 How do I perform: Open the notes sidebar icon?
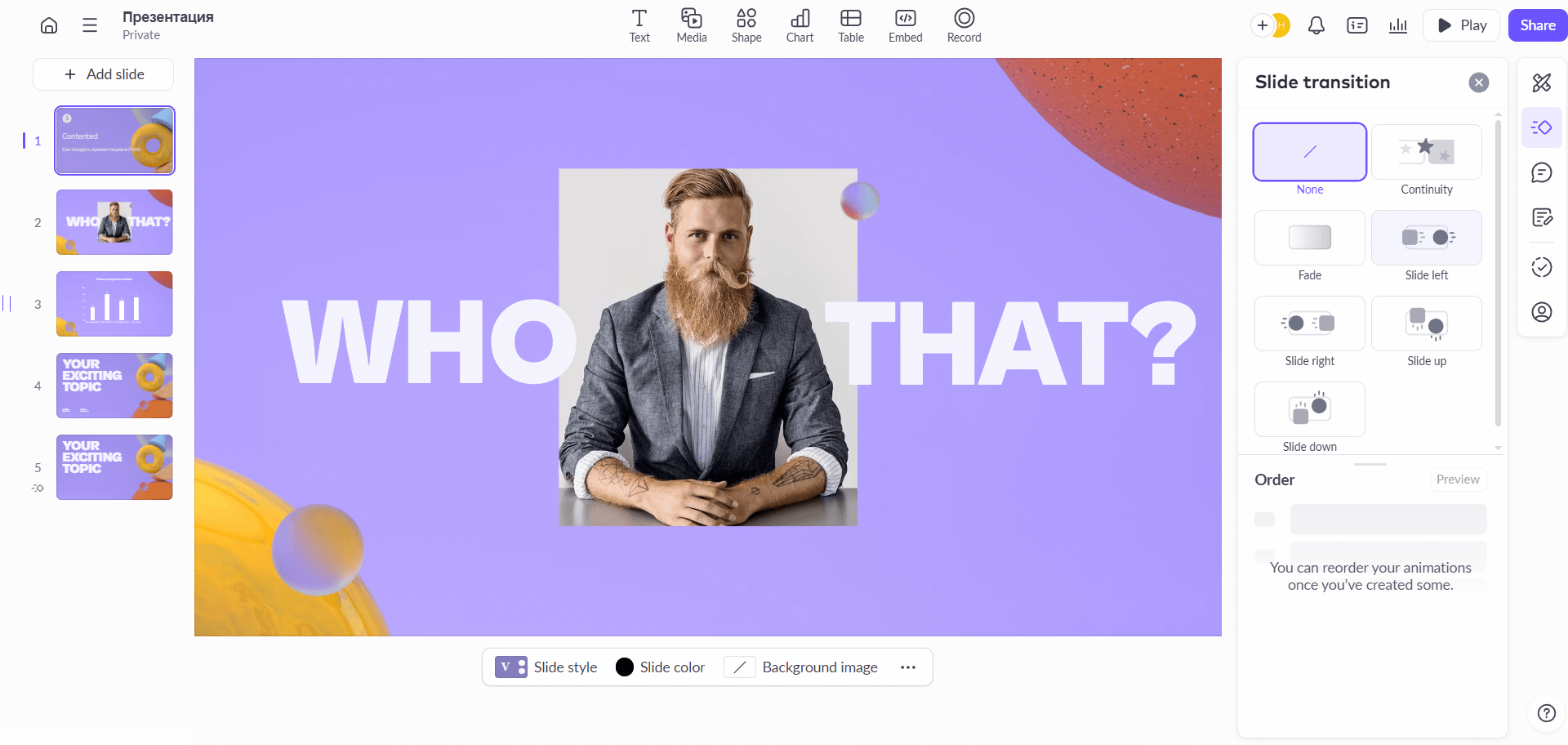[1542, 217]
